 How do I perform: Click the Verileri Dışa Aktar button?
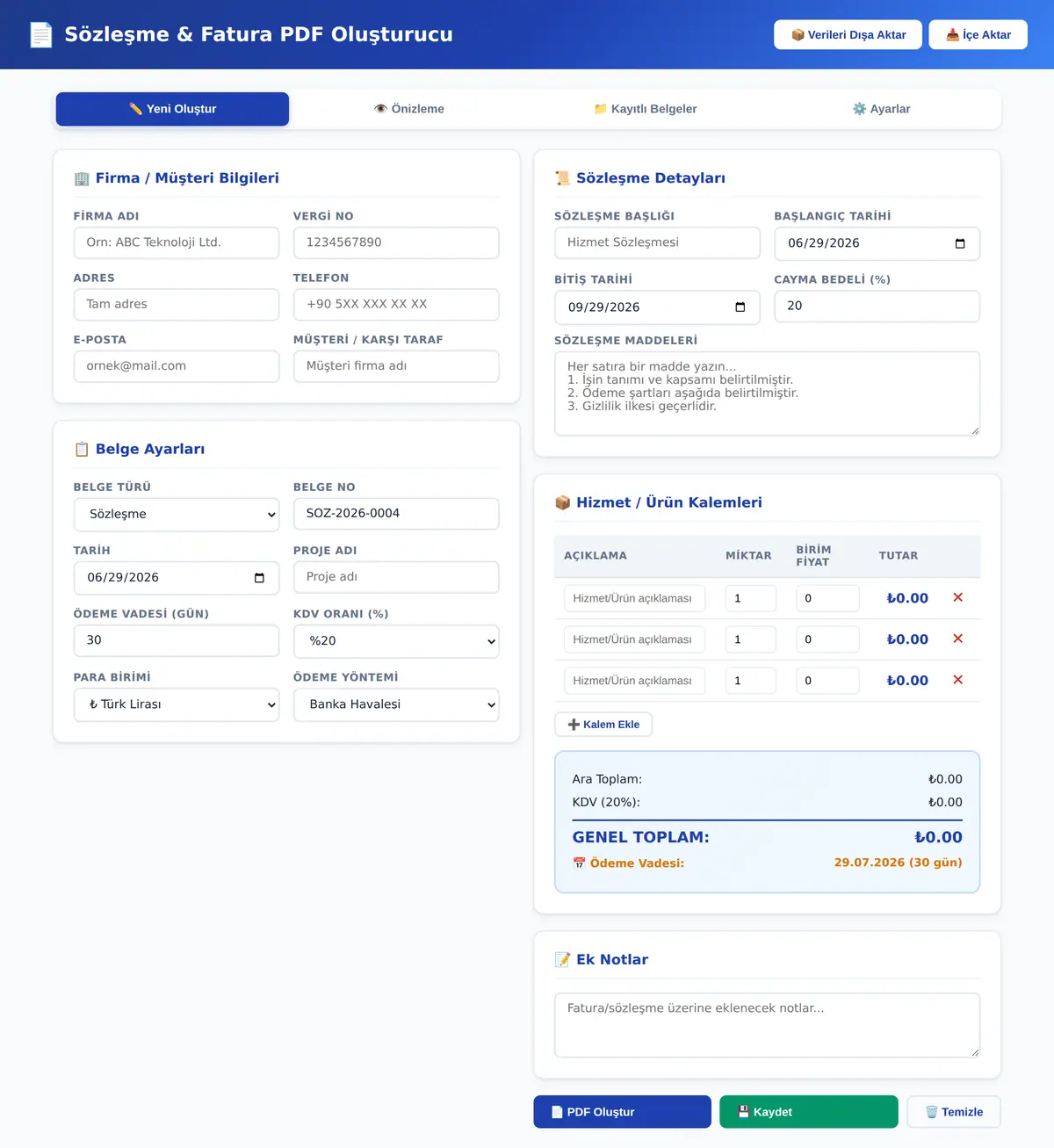click(x=848, y=35)
